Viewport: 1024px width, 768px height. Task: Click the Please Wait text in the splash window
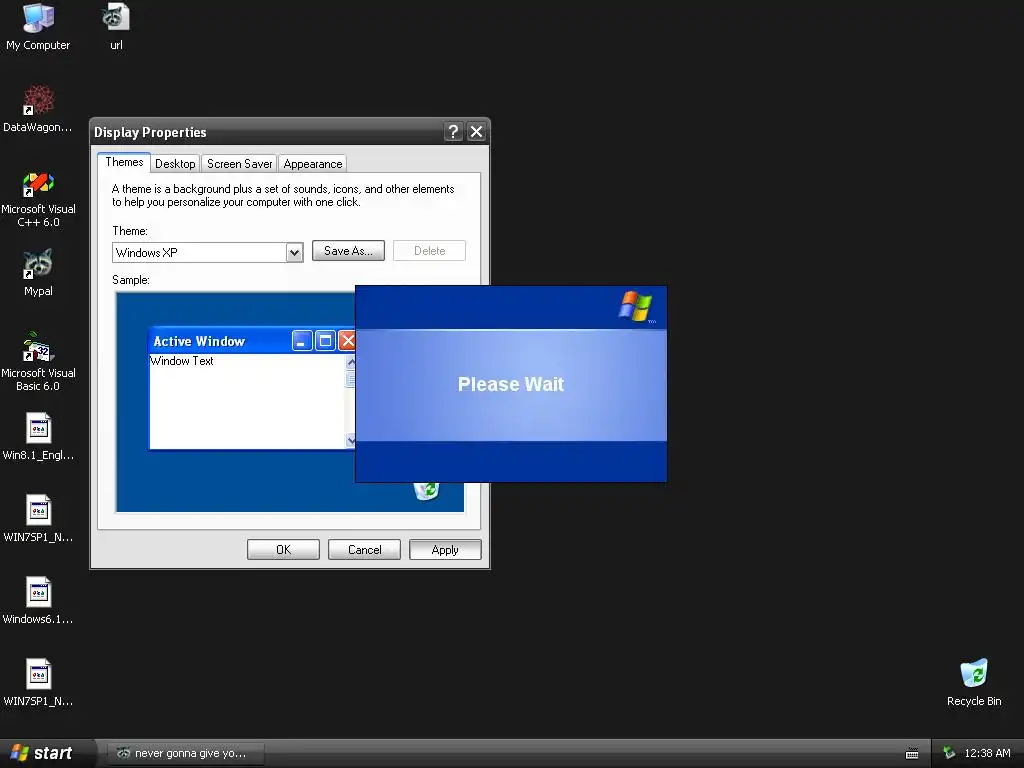(511, 385)
